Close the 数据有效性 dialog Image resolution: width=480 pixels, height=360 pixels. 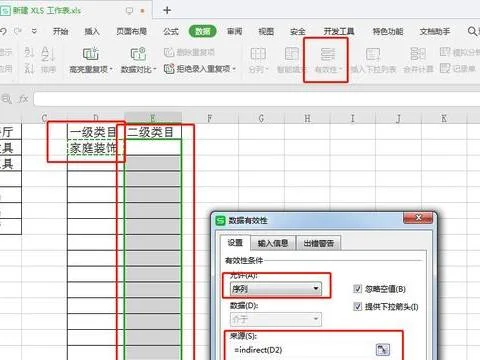[x=418, y=218]
